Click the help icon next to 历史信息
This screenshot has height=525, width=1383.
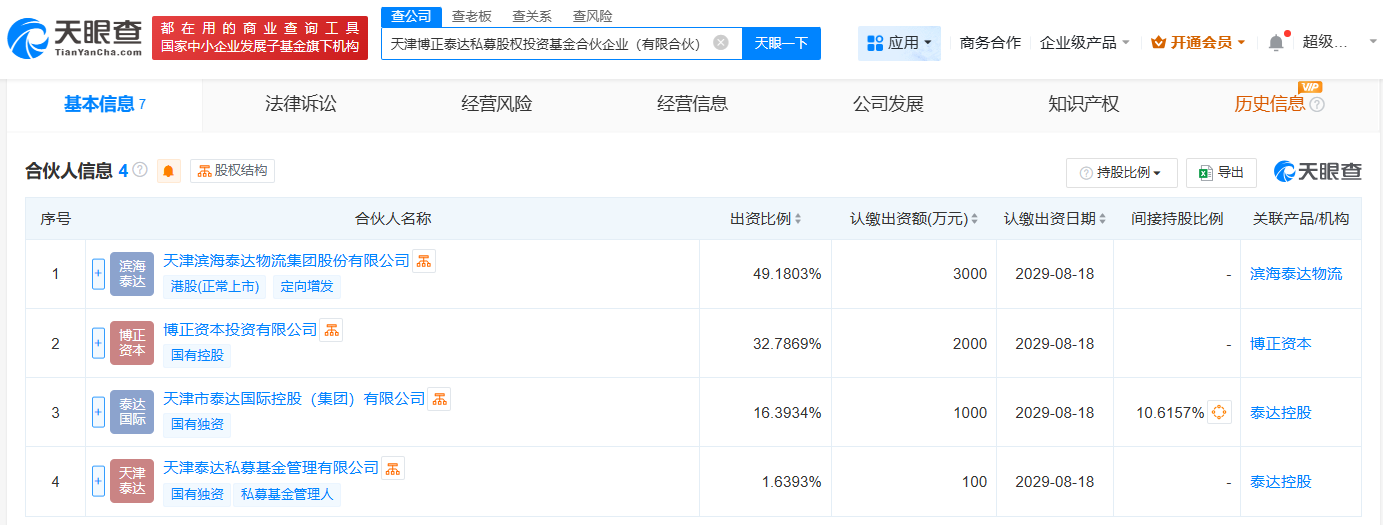point(1317,104)
